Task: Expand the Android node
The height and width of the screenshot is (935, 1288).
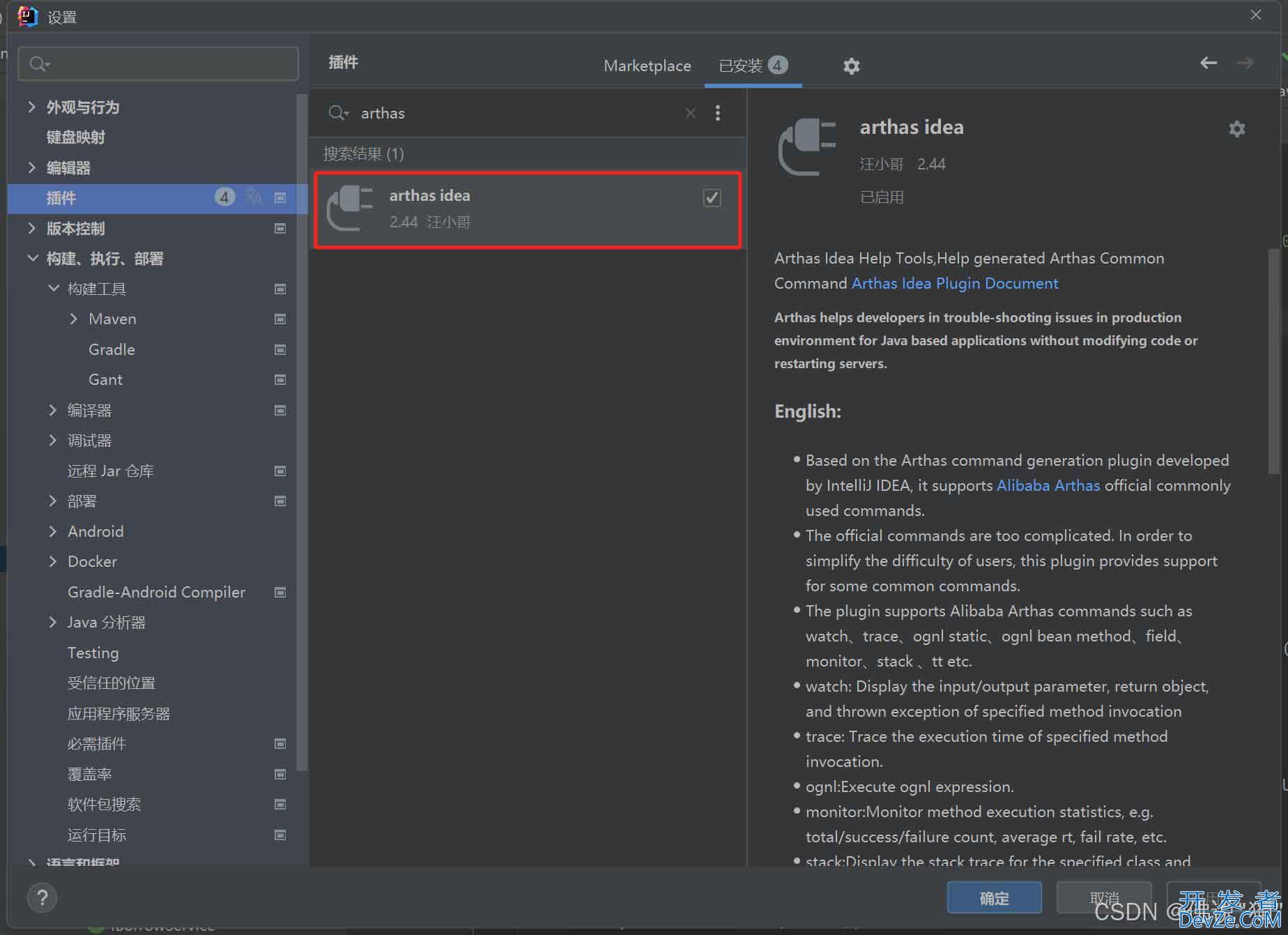Action: coord(52,532)
